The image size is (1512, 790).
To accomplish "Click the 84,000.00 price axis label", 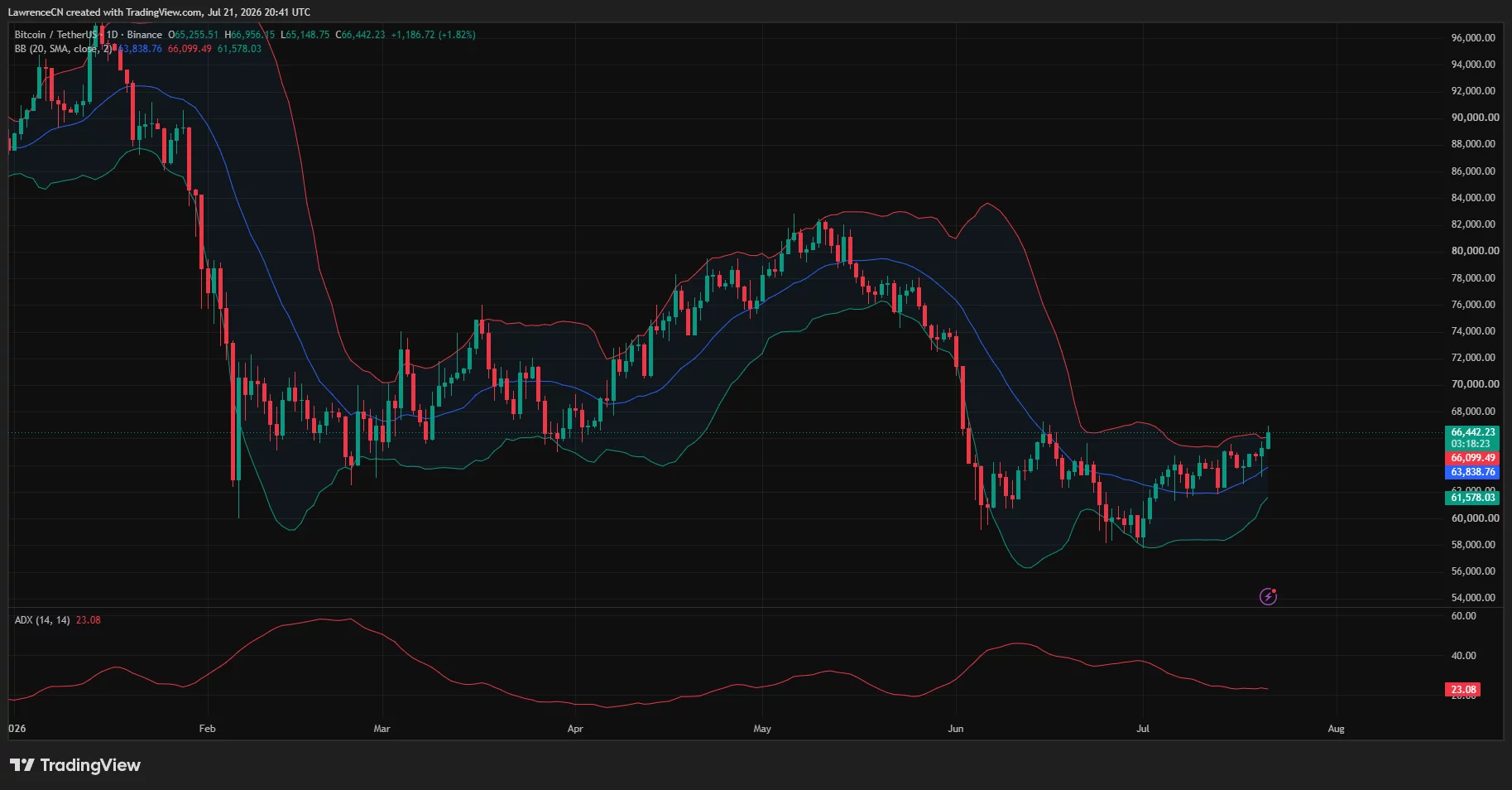I will tap(1473, 198).
